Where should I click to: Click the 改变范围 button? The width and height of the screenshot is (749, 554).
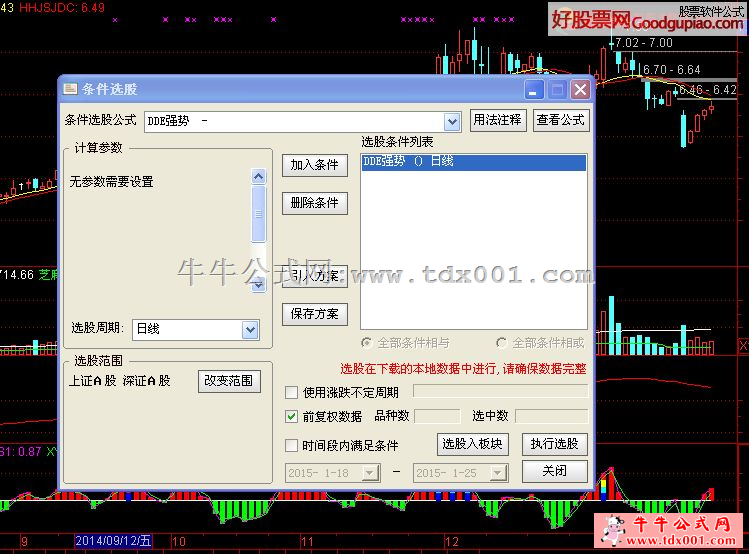pos(229,381)
